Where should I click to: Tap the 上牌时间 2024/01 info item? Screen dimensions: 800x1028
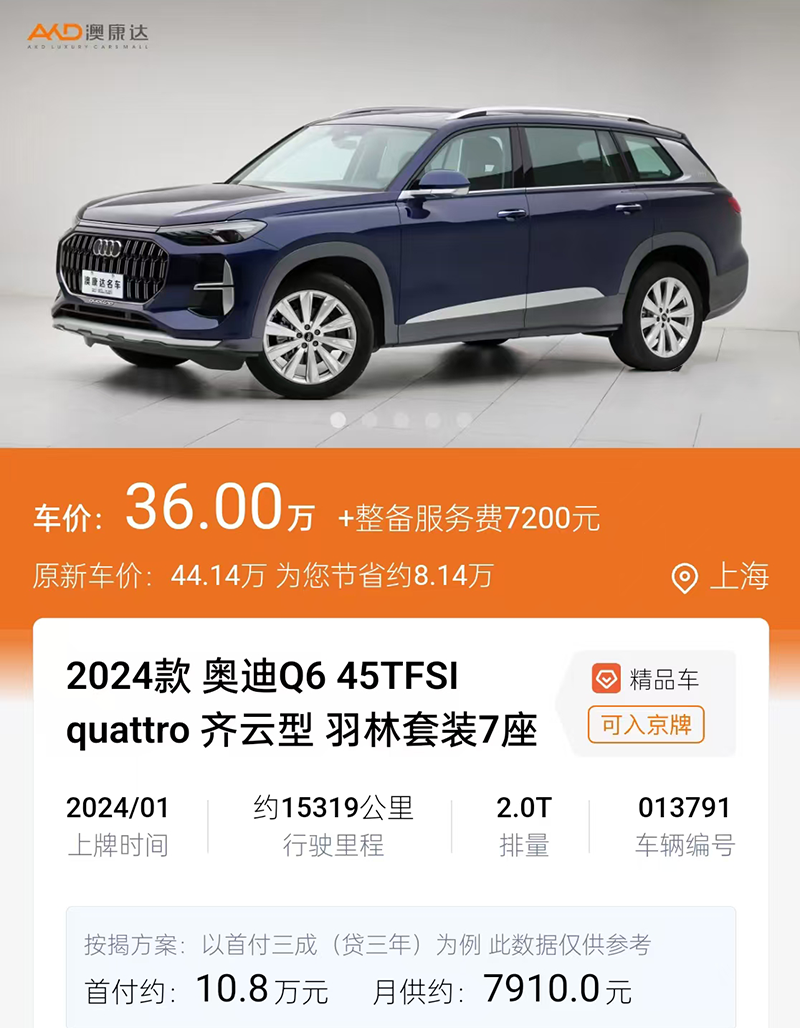[x=118, y=826]
